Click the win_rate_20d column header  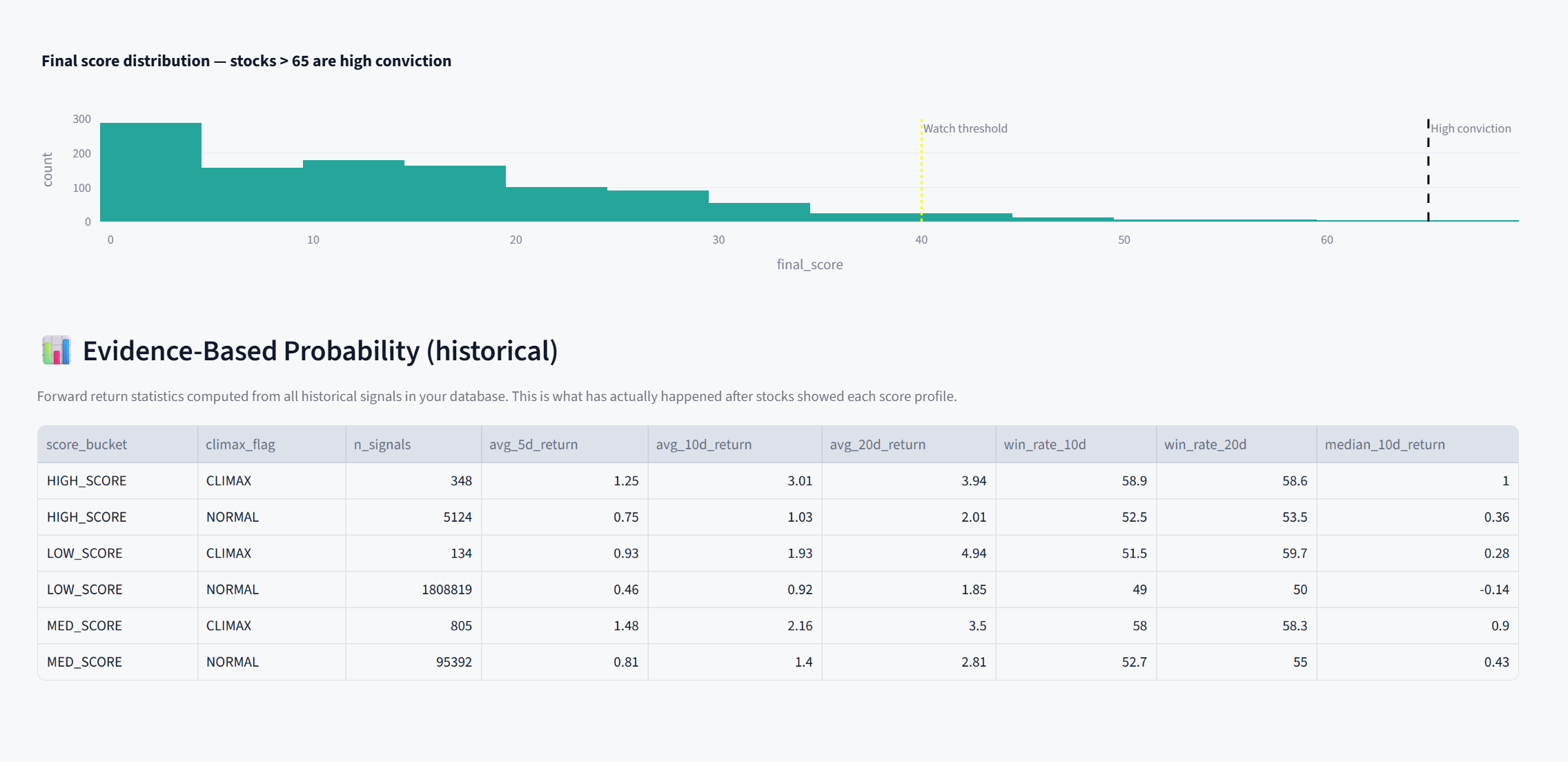pyautogui.click(x=1237, y=444)
